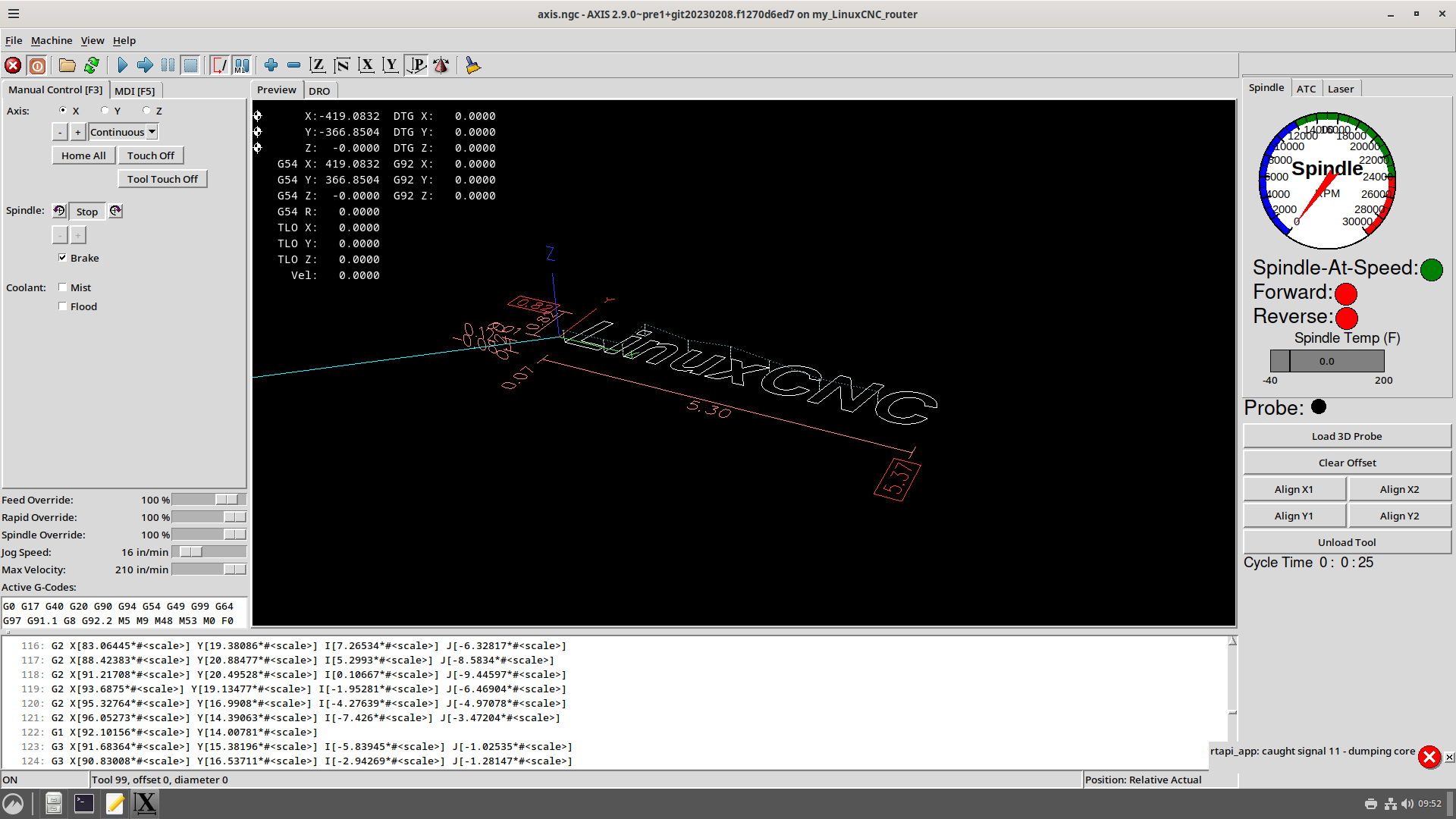Image resolution: width=1456 pixels, height=819 pixels.
Task: Select the Preview tab
Action: tap(277, 89)
